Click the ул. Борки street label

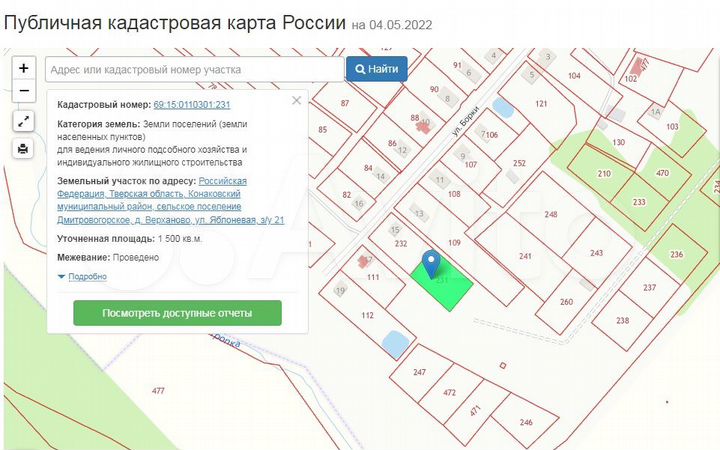point(465,121)
